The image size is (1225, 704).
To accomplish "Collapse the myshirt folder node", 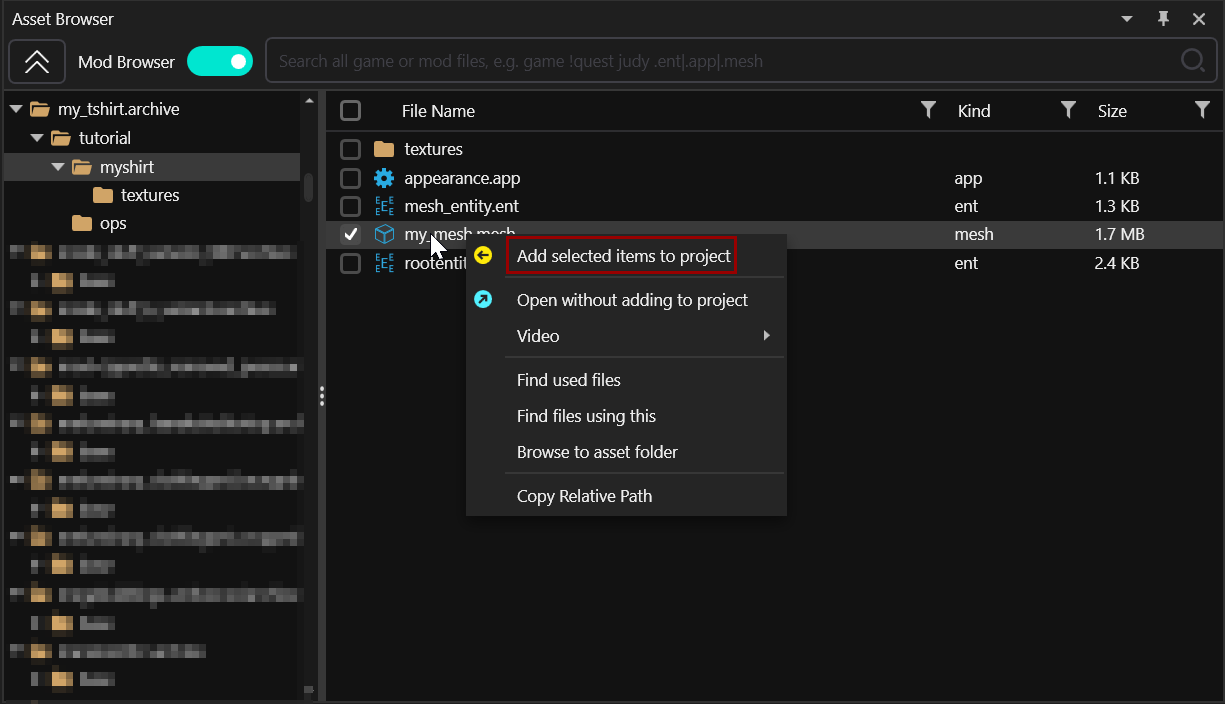I will (58, 167).
